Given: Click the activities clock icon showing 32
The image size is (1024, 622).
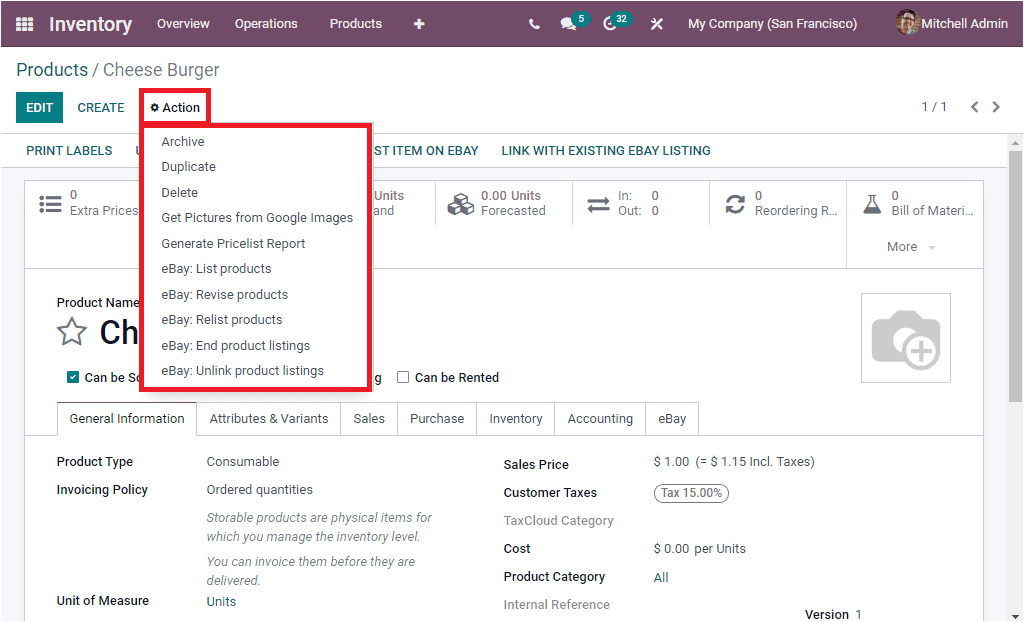Looking at the screenshot, I should 611,23.
